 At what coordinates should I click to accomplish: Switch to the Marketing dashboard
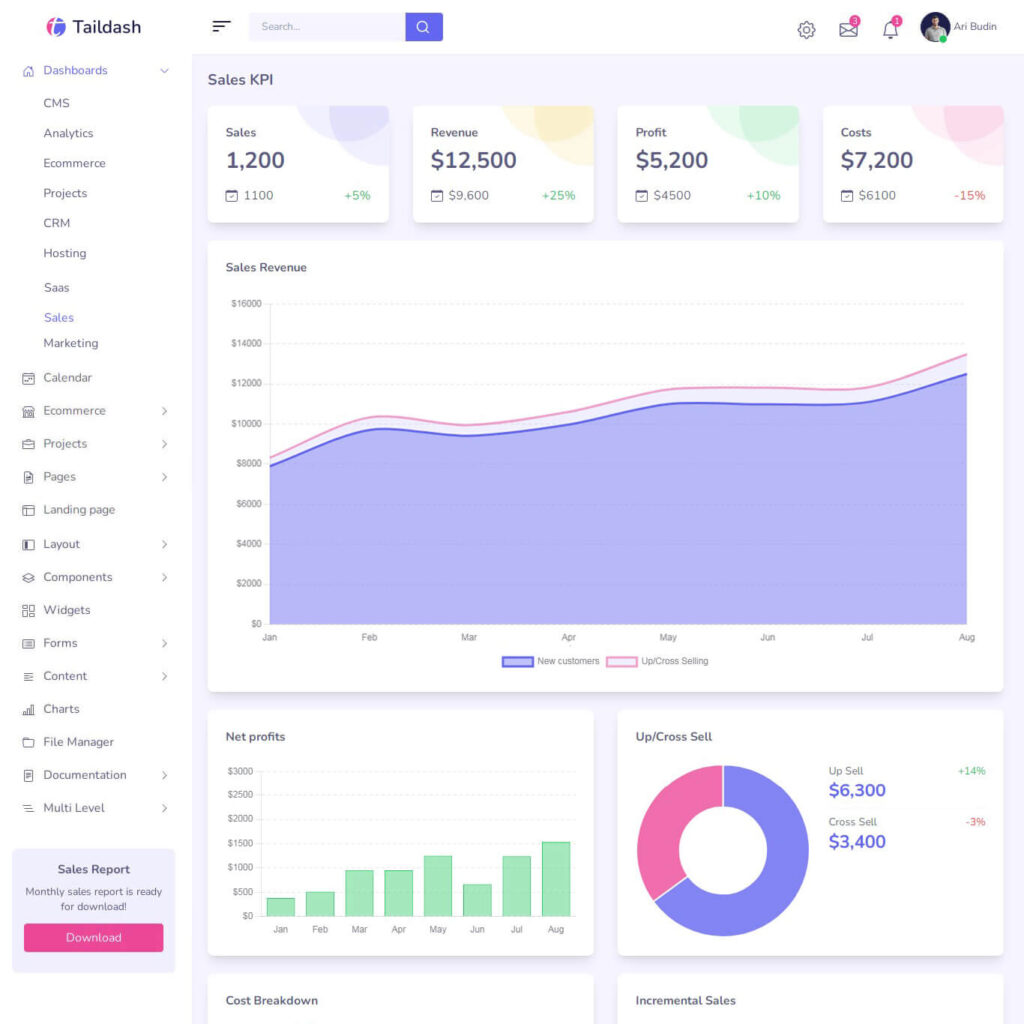(x=71, y=343)
